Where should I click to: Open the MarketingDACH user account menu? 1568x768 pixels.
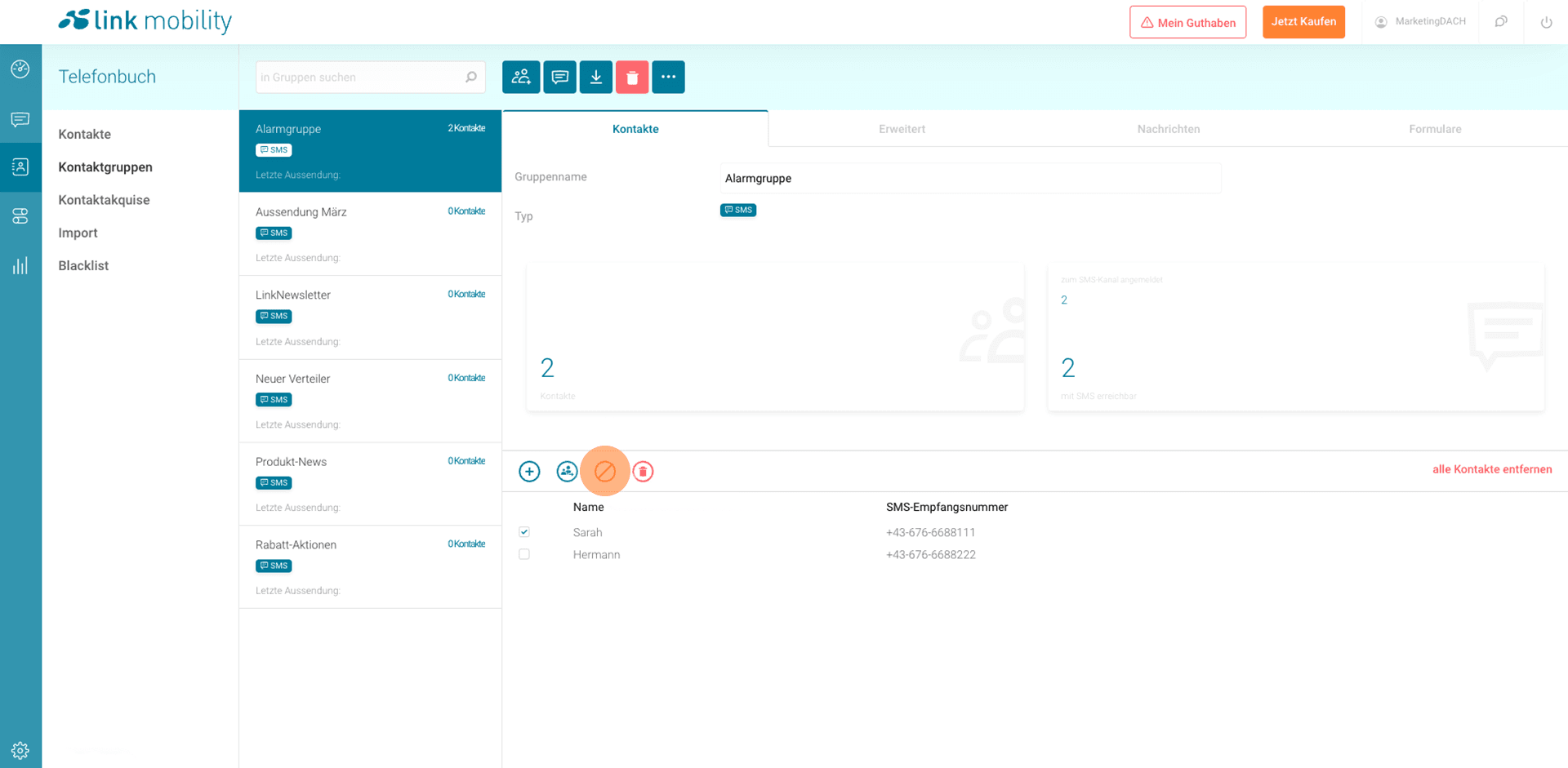pyautogui.click(x=1420, y=22)
